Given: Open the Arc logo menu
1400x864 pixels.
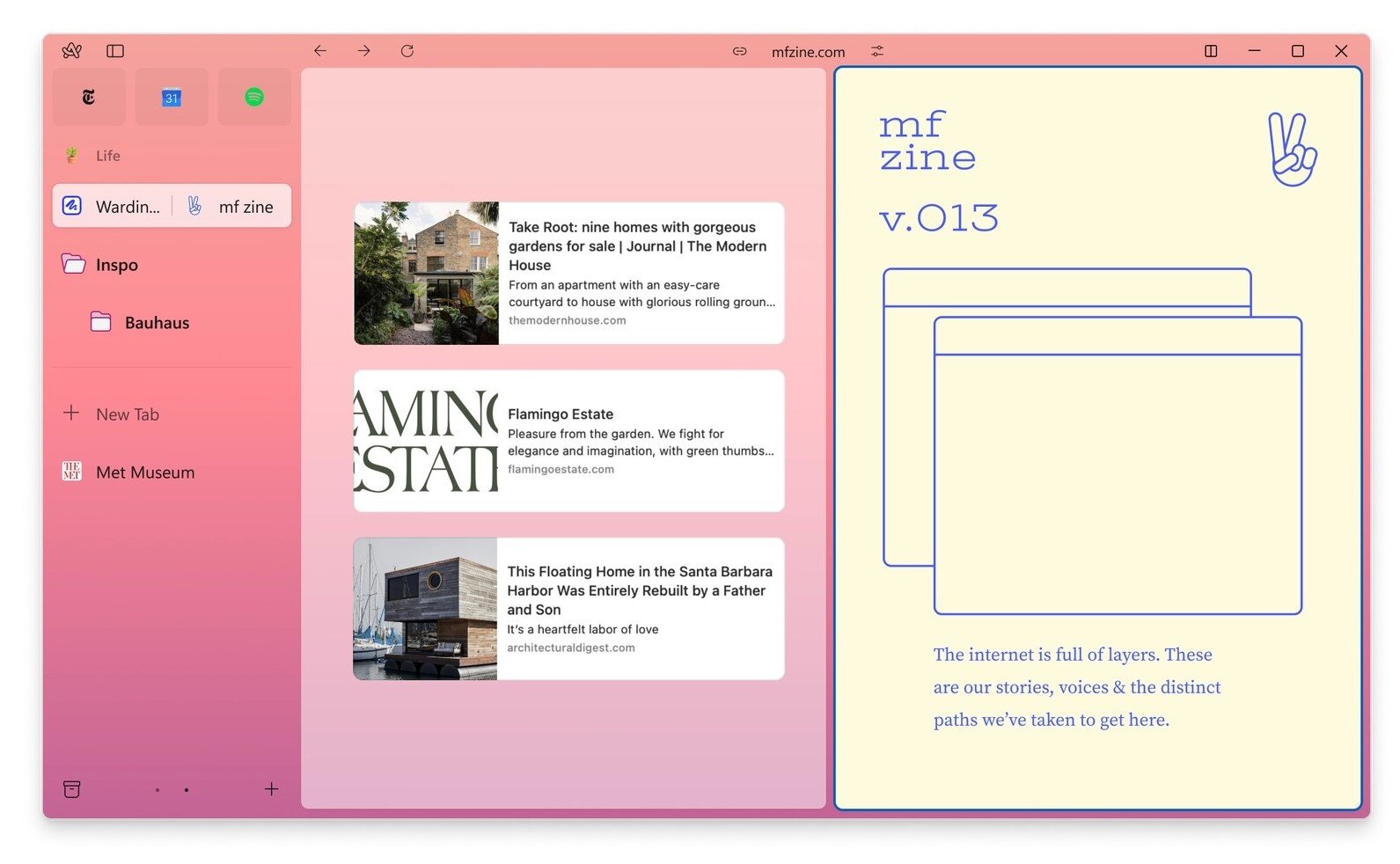Looking at the screenshot, I should point(72,51).
